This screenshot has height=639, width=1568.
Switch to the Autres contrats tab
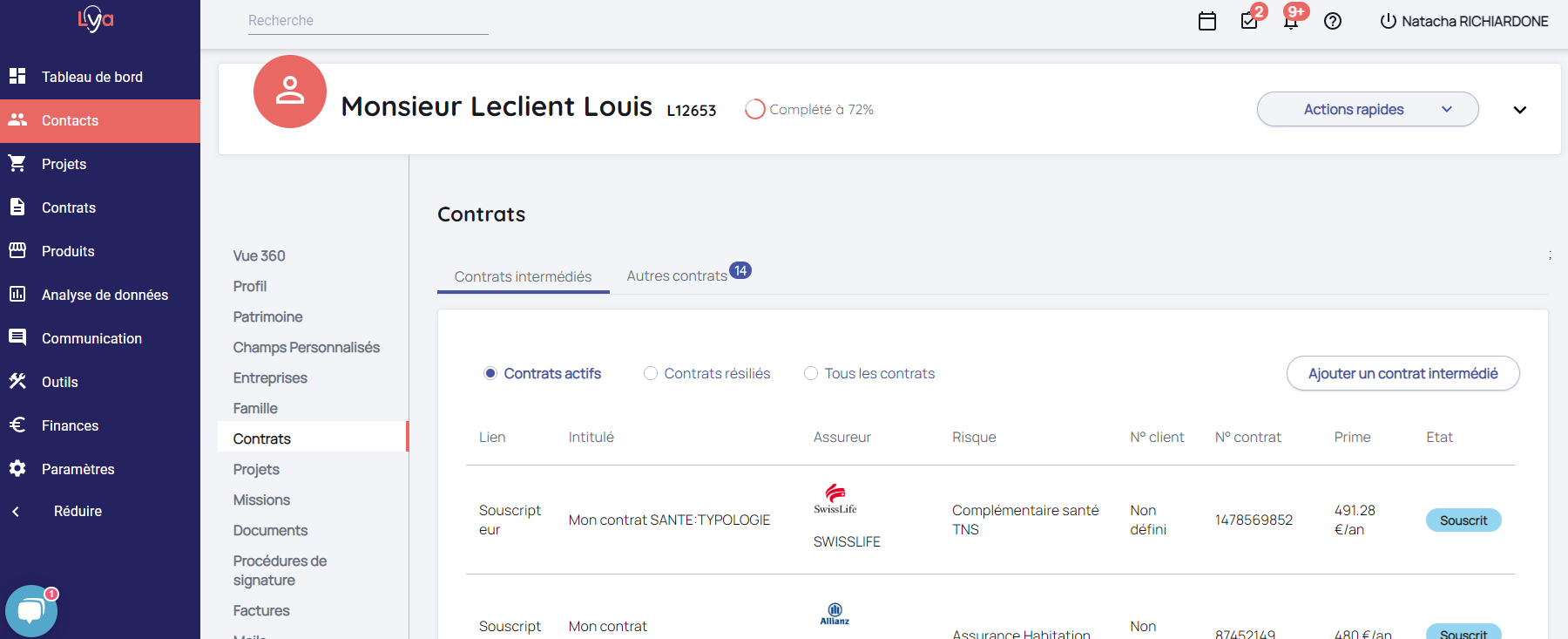[677, 276]
